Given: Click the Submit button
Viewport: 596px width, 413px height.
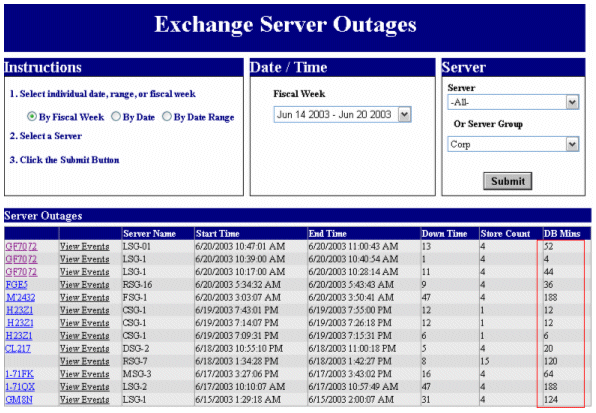Looking at the screenshot, I should pyautogui.click(x=507, y=181).
